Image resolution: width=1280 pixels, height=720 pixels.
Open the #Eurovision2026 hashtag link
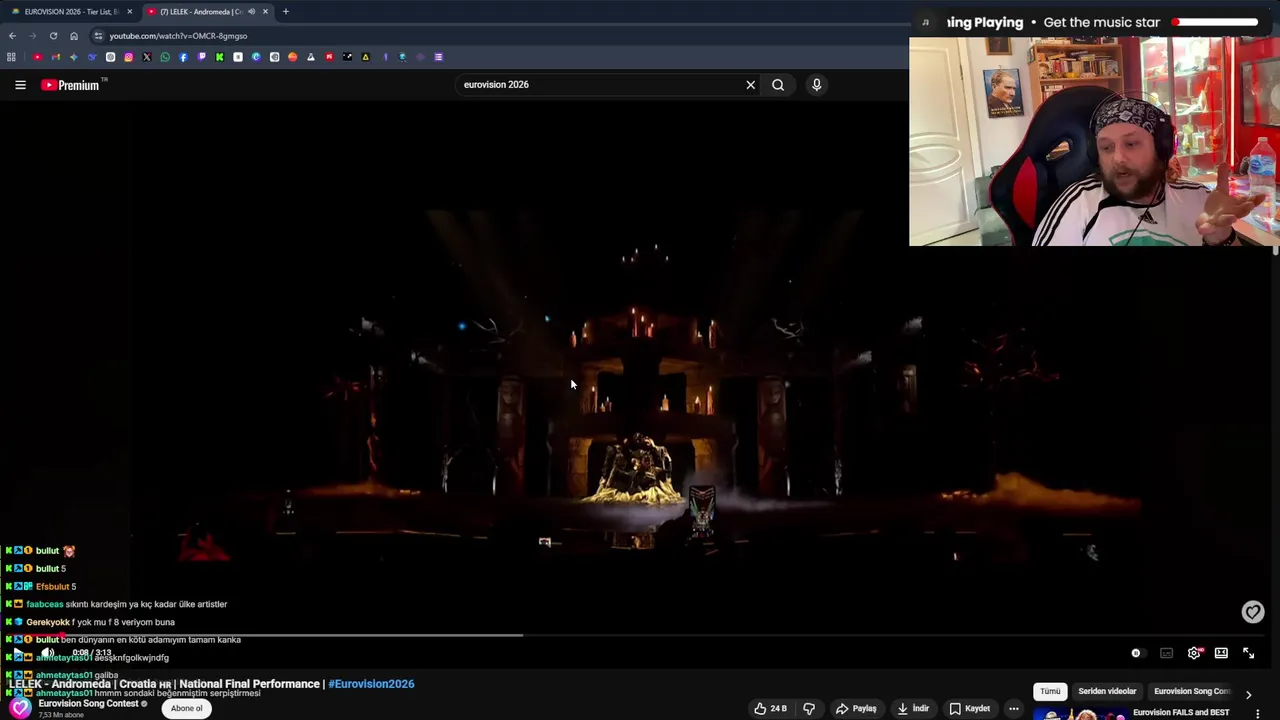[371, 684]
